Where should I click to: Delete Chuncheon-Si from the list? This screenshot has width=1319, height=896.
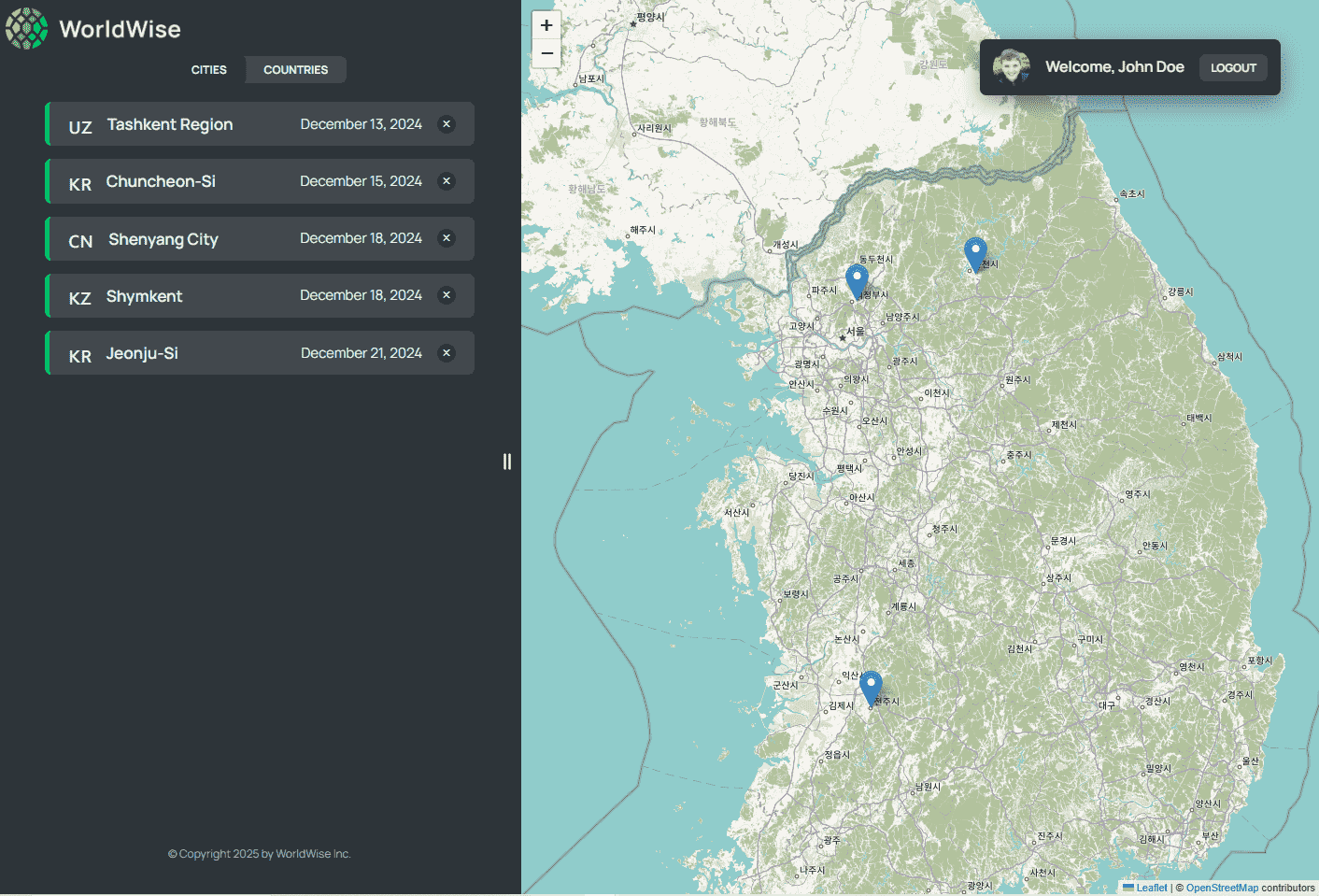(x=447, y=181)
